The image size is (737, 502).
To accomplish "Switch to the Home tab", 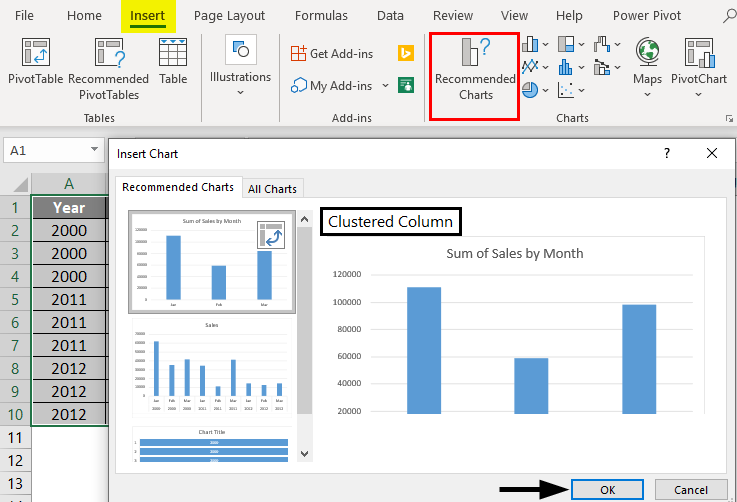I will (x=84, y=16).
